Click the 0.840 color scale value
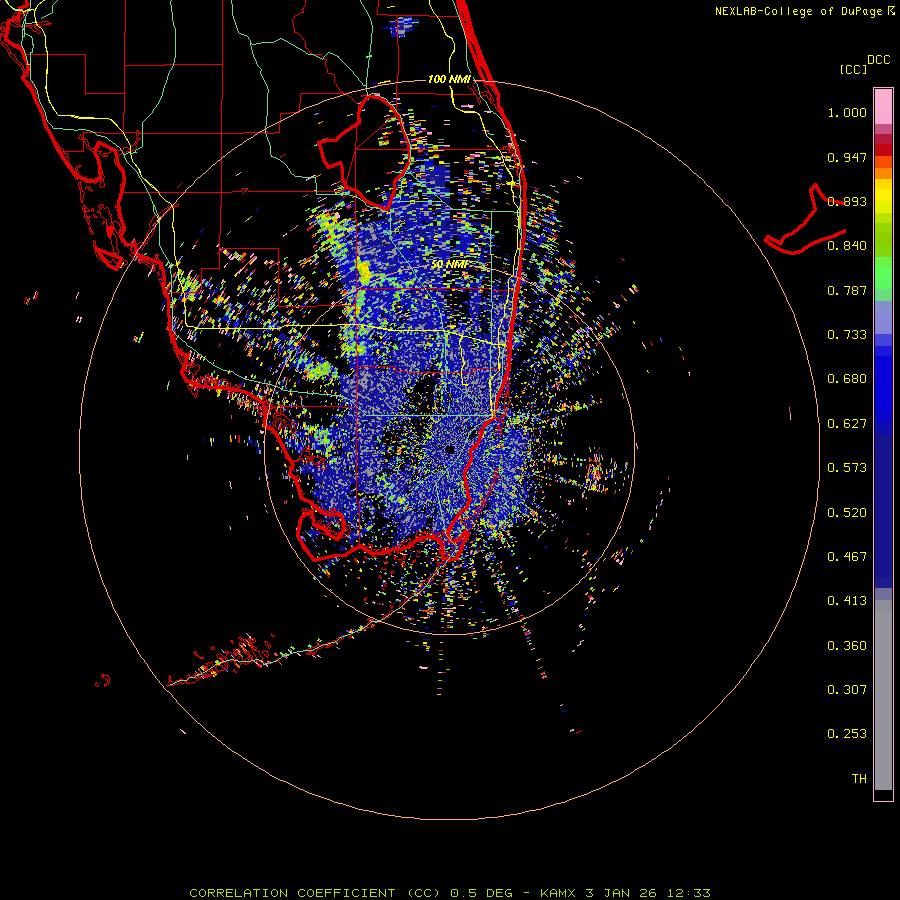The height and width of the screenshot is (900, 900). 847,246
